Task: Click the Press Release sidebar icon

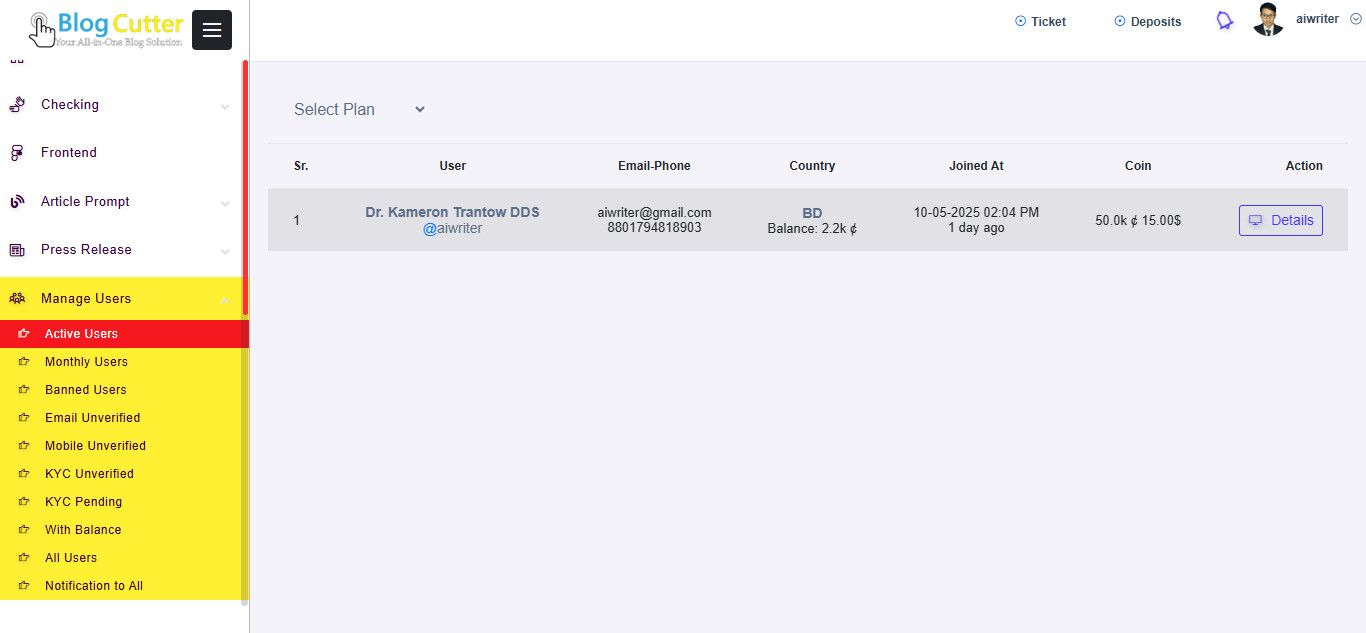Action: 17,250
